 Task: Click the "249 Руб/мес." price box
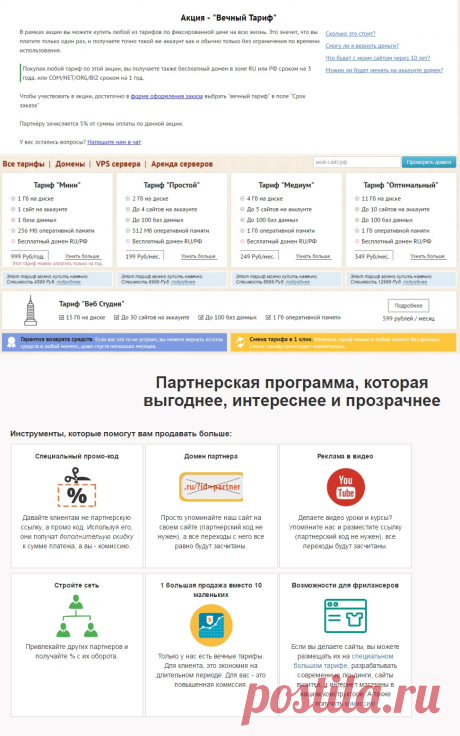[x=258, y=256]
